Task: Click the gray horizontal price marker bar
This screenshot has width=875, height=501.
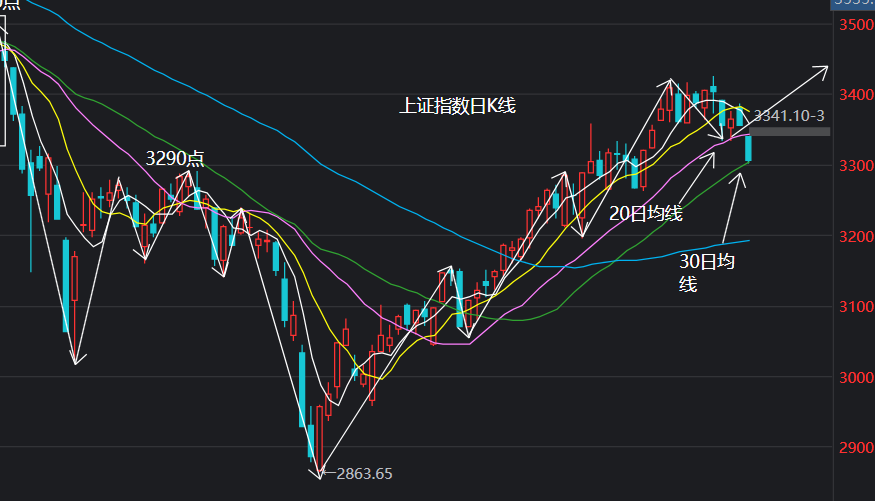Action: pyautogui.click(x=789, y=132)
